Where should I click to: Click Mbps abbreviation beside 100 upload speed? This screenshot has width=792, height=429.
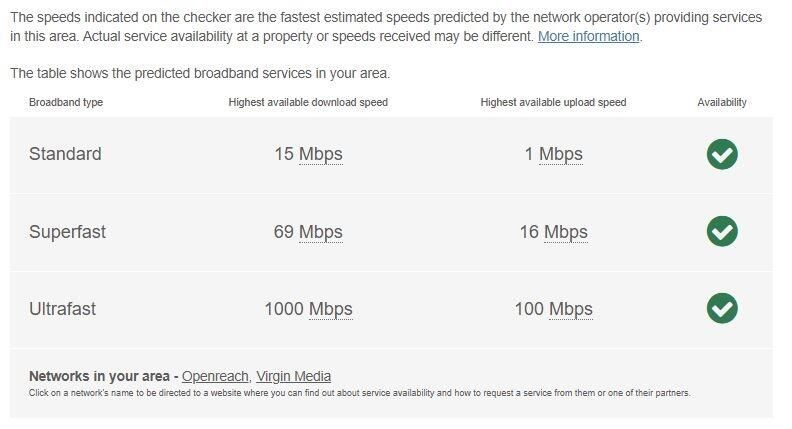click(570, 309)
